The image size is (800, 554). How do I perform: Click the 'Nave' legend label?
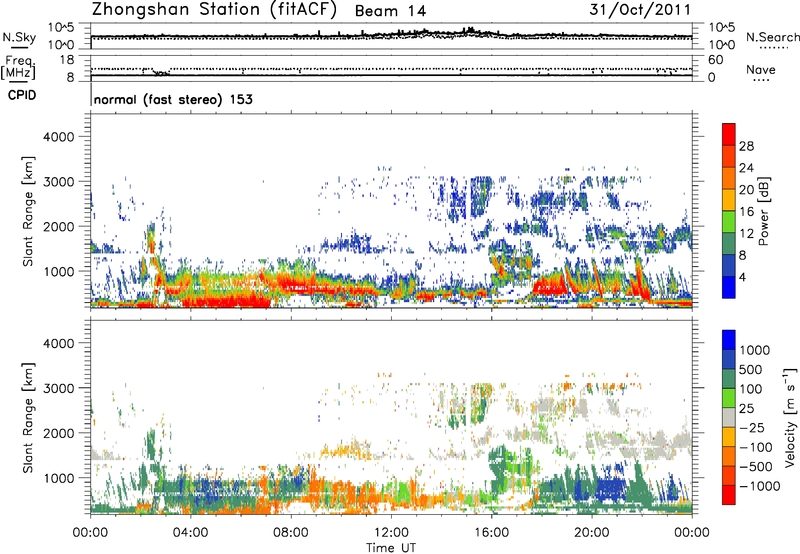[761, 70]
